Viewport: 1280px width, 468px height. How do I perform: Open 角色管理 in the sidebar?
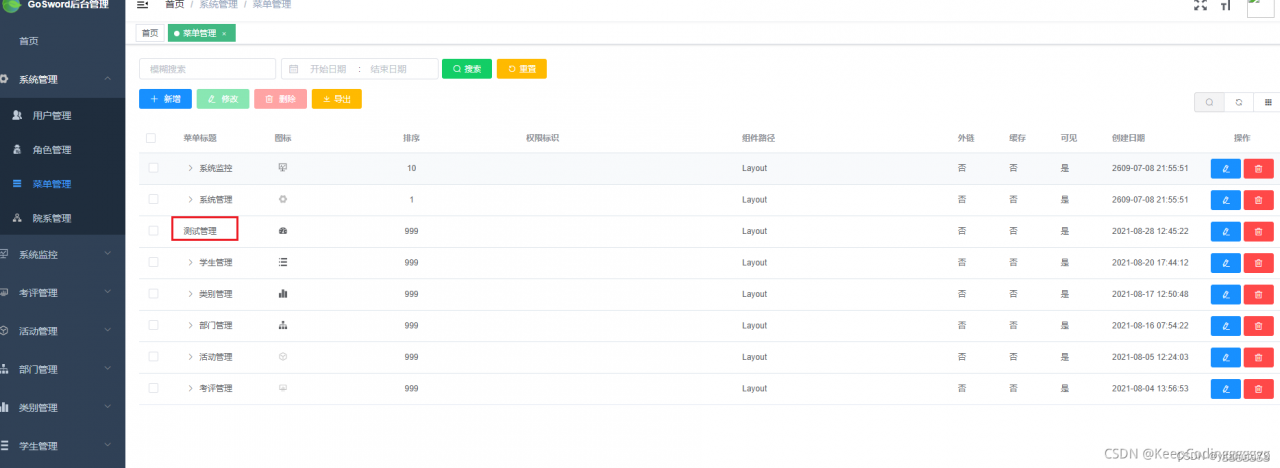(62, 150)
